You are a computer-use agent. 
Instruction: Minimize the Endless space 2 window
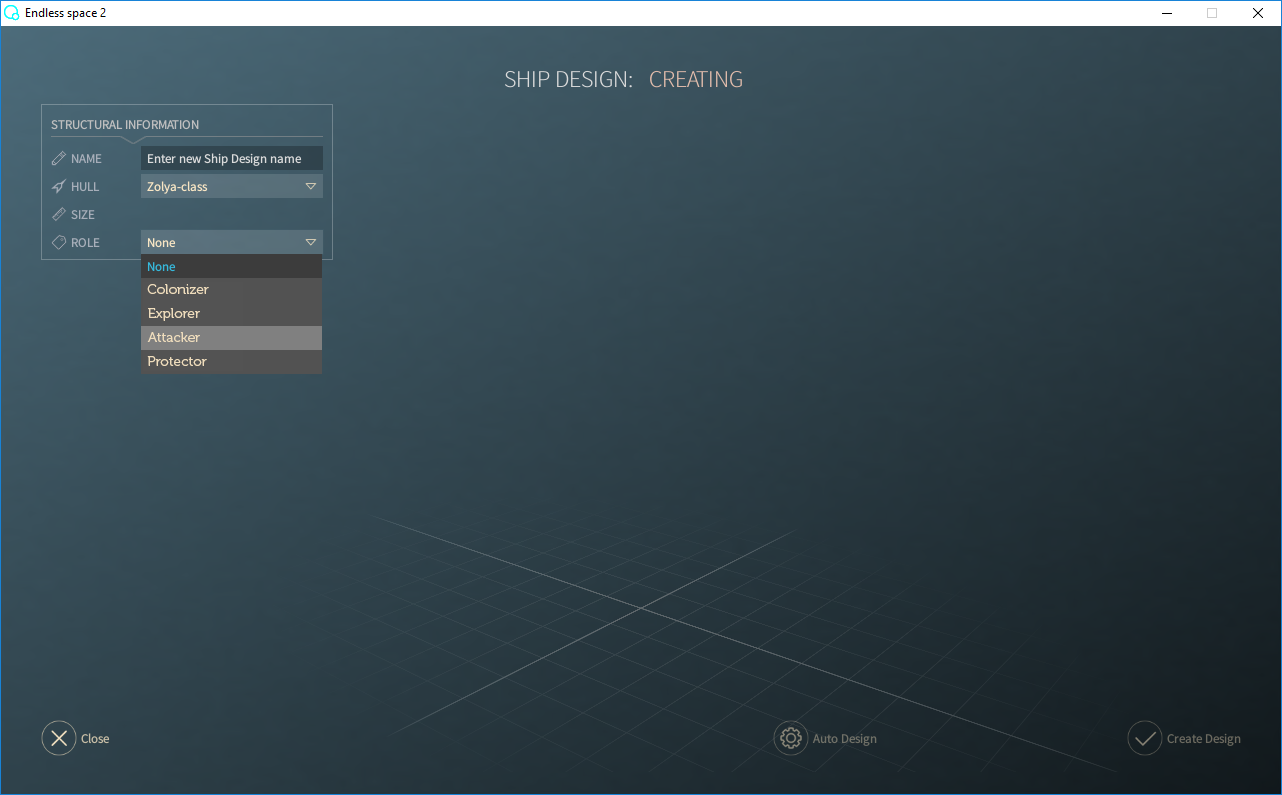1166,13
